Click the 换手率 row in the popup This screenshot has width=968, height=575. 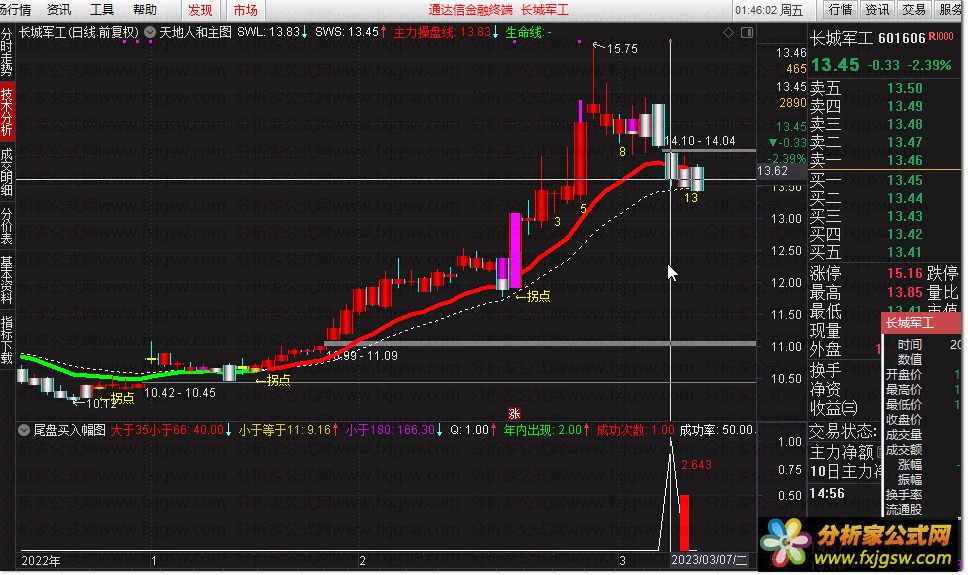[922, 495]
